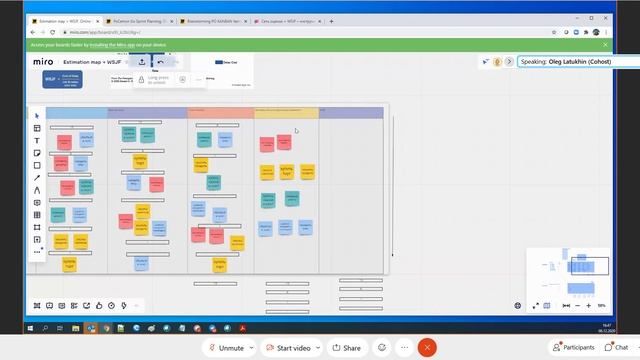Open a new browser tab
The height and width of the screenshot is (360, 640).
coord(331,21)
